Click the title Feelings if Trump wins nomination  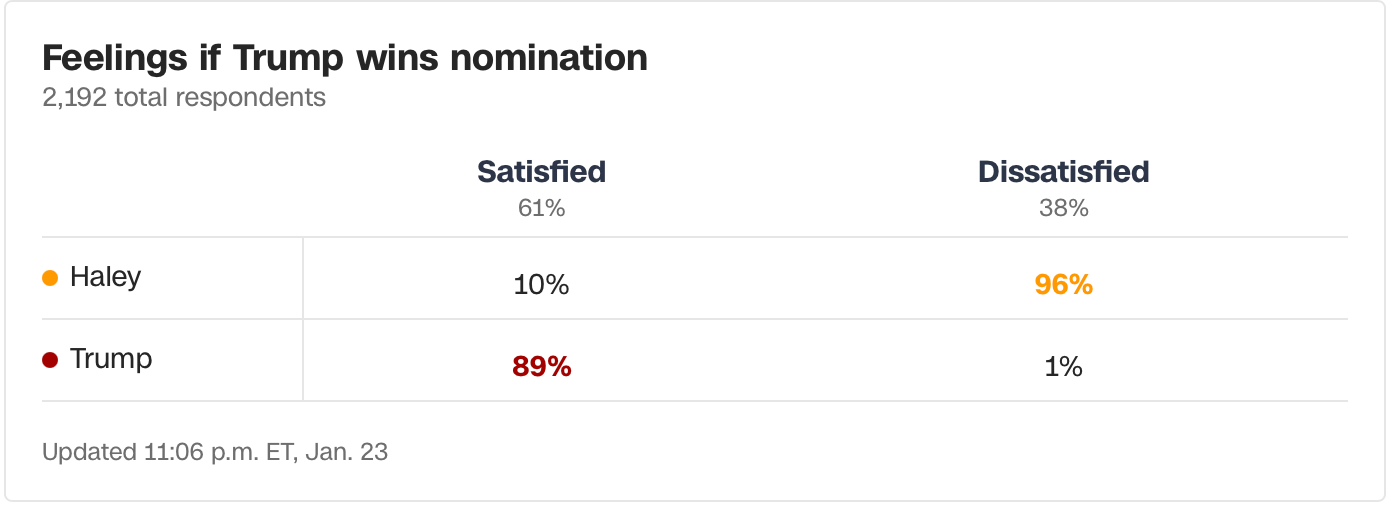(x=345, y=58)
